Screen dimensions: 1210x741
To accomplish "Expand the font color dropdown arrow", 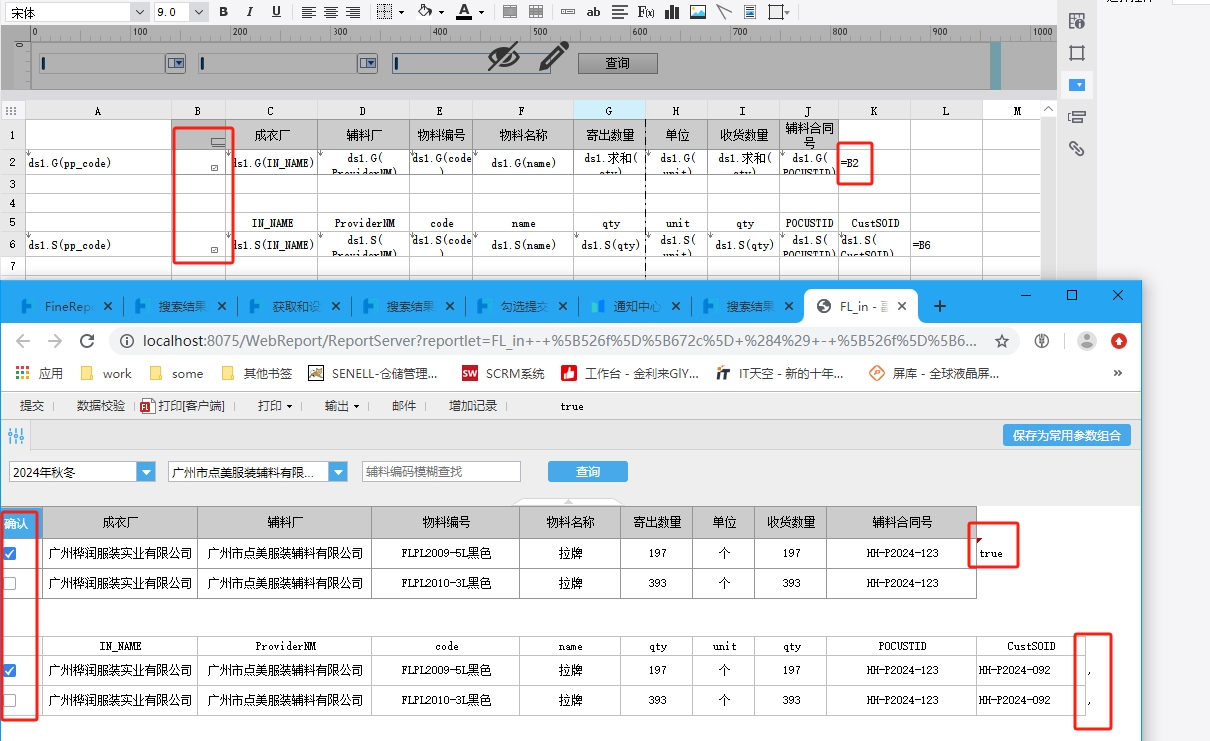I will [482, 12].
